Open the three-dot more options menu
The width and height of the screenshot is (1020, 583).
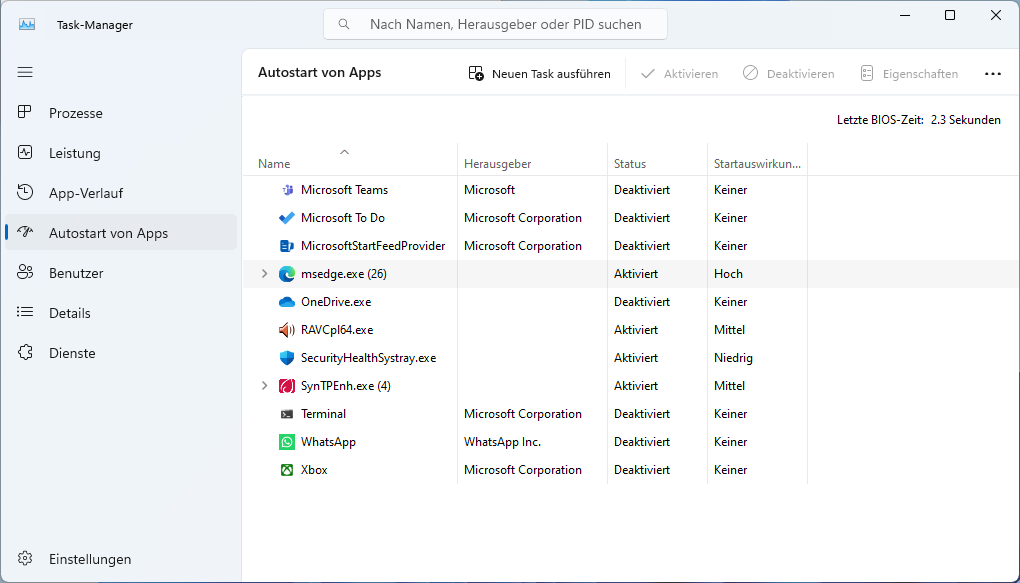pos(993,74)
